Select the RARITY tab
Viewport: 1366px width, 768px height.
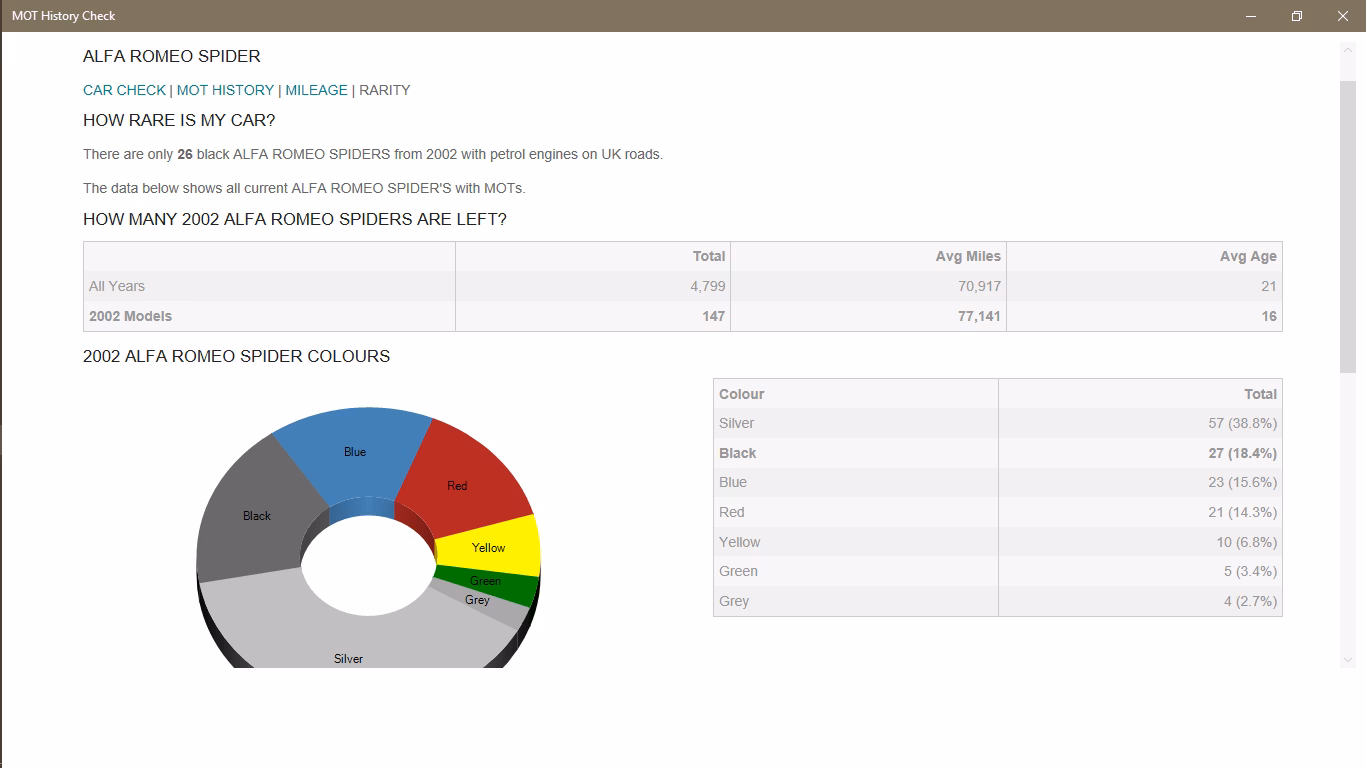point(385,90)
